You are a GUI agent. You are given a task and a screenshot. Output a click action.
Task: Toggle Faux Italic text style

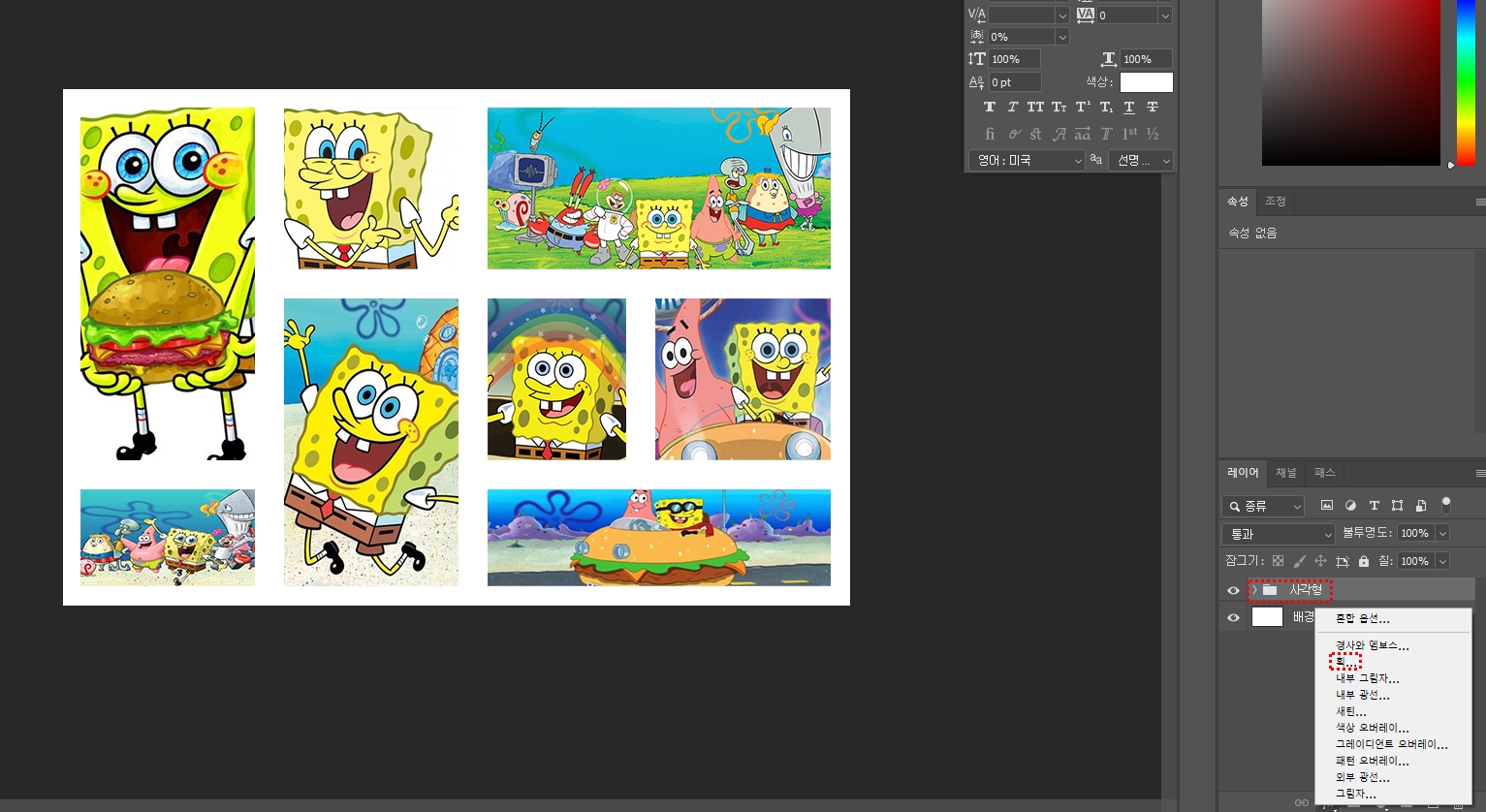pos(1013,107)
